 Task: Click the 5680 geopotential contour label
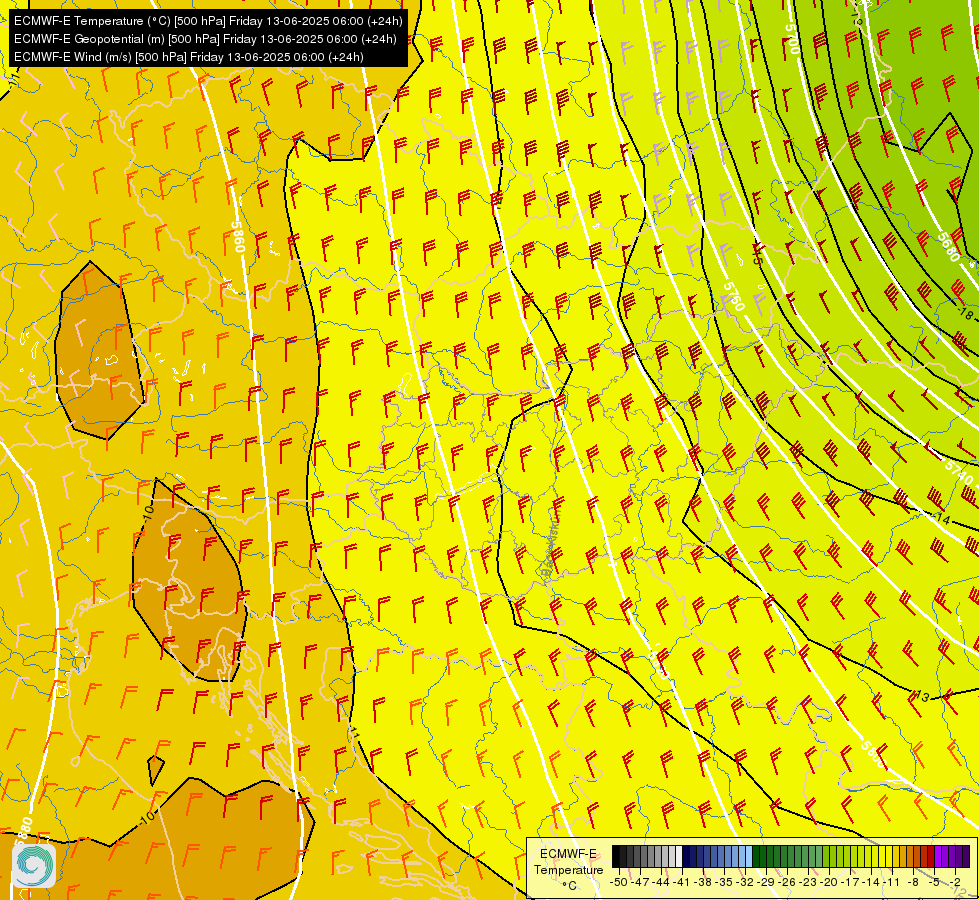click(948, 247)
